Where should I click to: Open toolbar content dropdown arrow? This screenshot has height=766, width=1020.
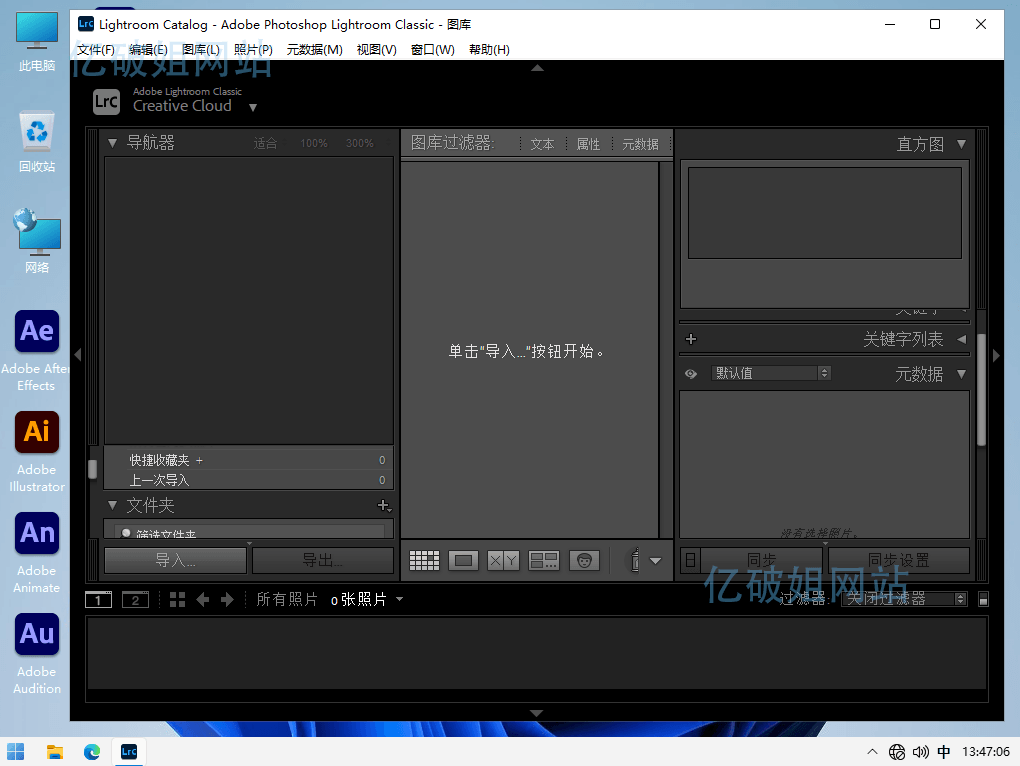[x=656, y=561]
